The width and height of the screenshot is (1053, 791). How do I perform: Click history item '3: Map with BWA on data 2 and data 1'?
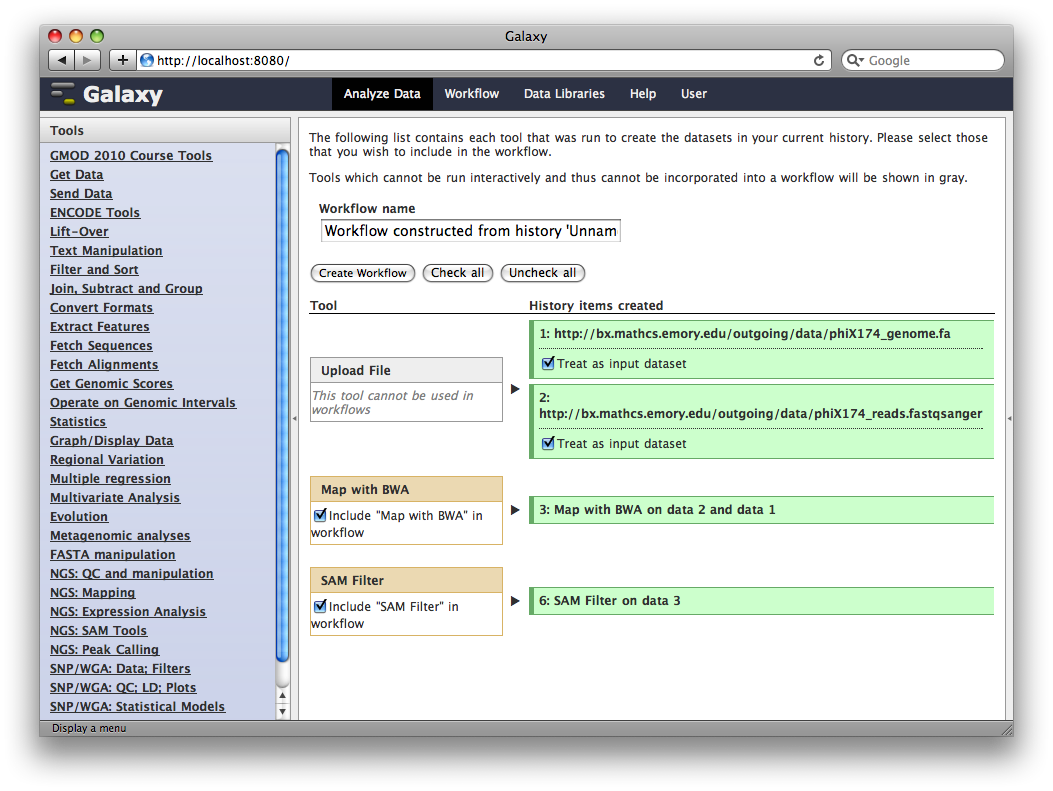[x=762, y=510]
